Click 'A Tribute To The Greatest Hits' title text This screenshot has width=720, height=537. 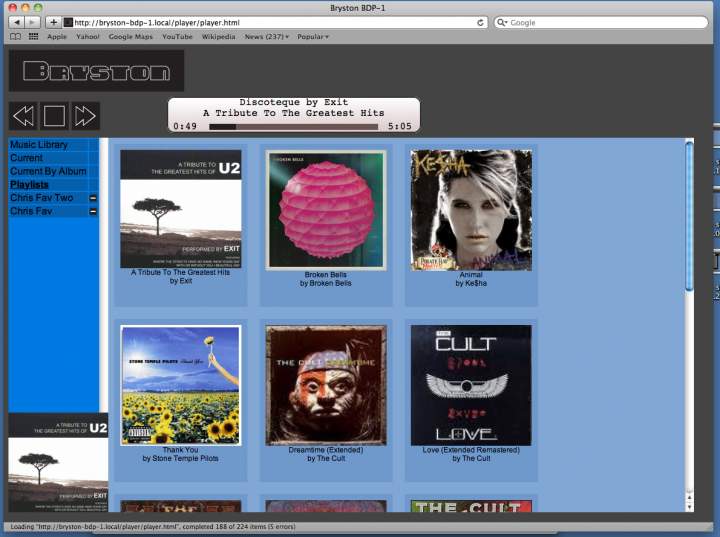pyautogui.click(x=180, y=272)
